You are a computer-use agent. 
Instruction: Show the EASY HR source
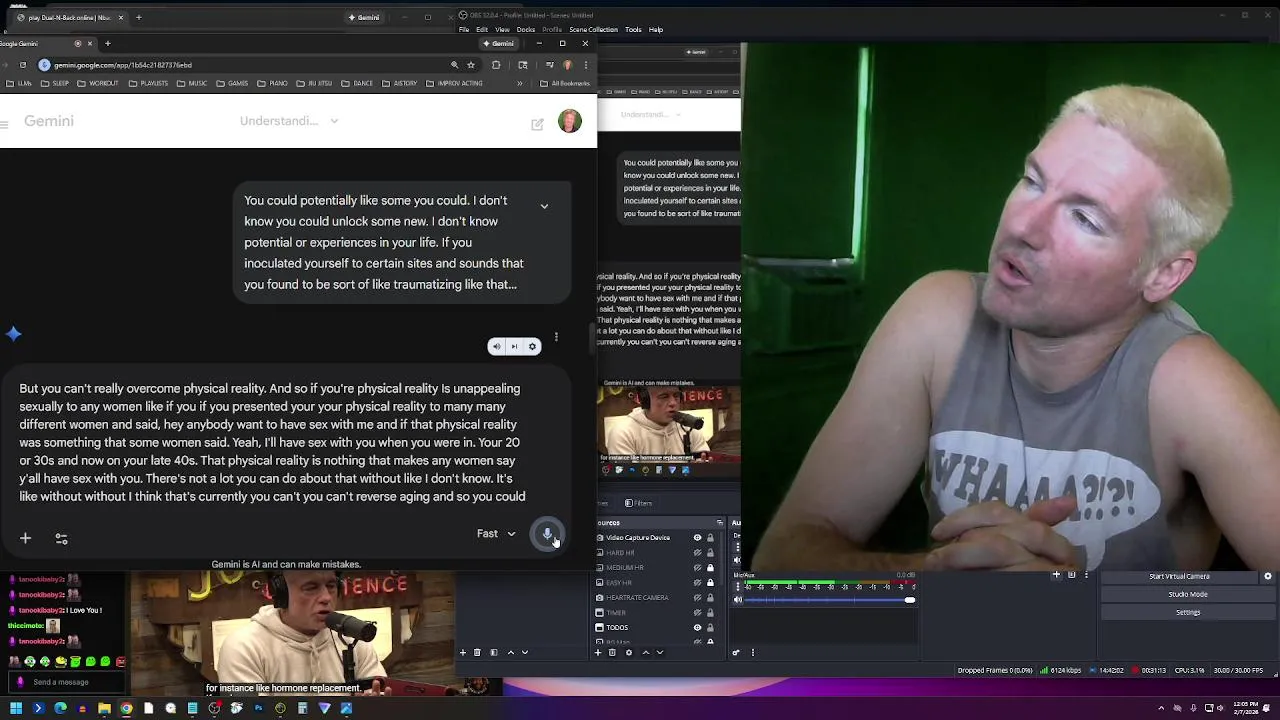click(x=698, y=583)
